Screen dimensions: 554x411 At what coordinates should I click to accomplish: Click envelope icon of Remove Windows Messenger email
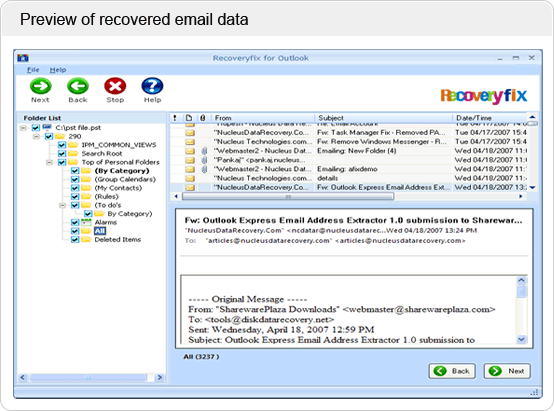[190, 142]
